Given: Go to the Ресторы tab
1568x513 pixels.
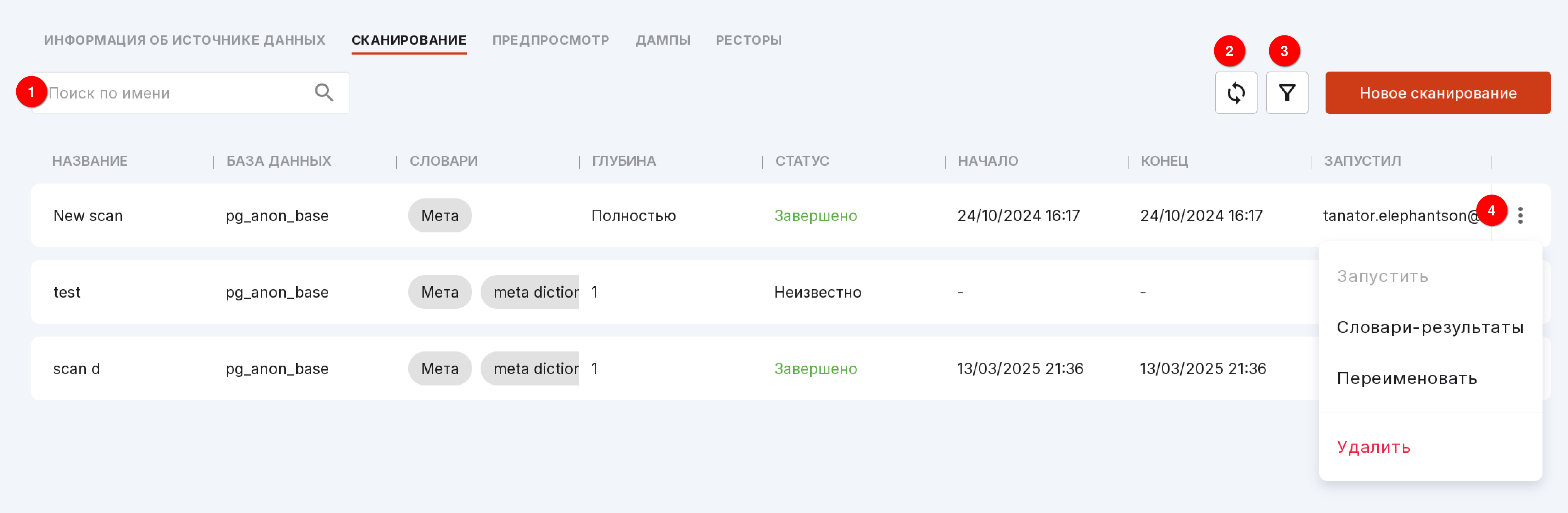Looking at the screenshot, I should pyautogui.click(x=748, y=40).
